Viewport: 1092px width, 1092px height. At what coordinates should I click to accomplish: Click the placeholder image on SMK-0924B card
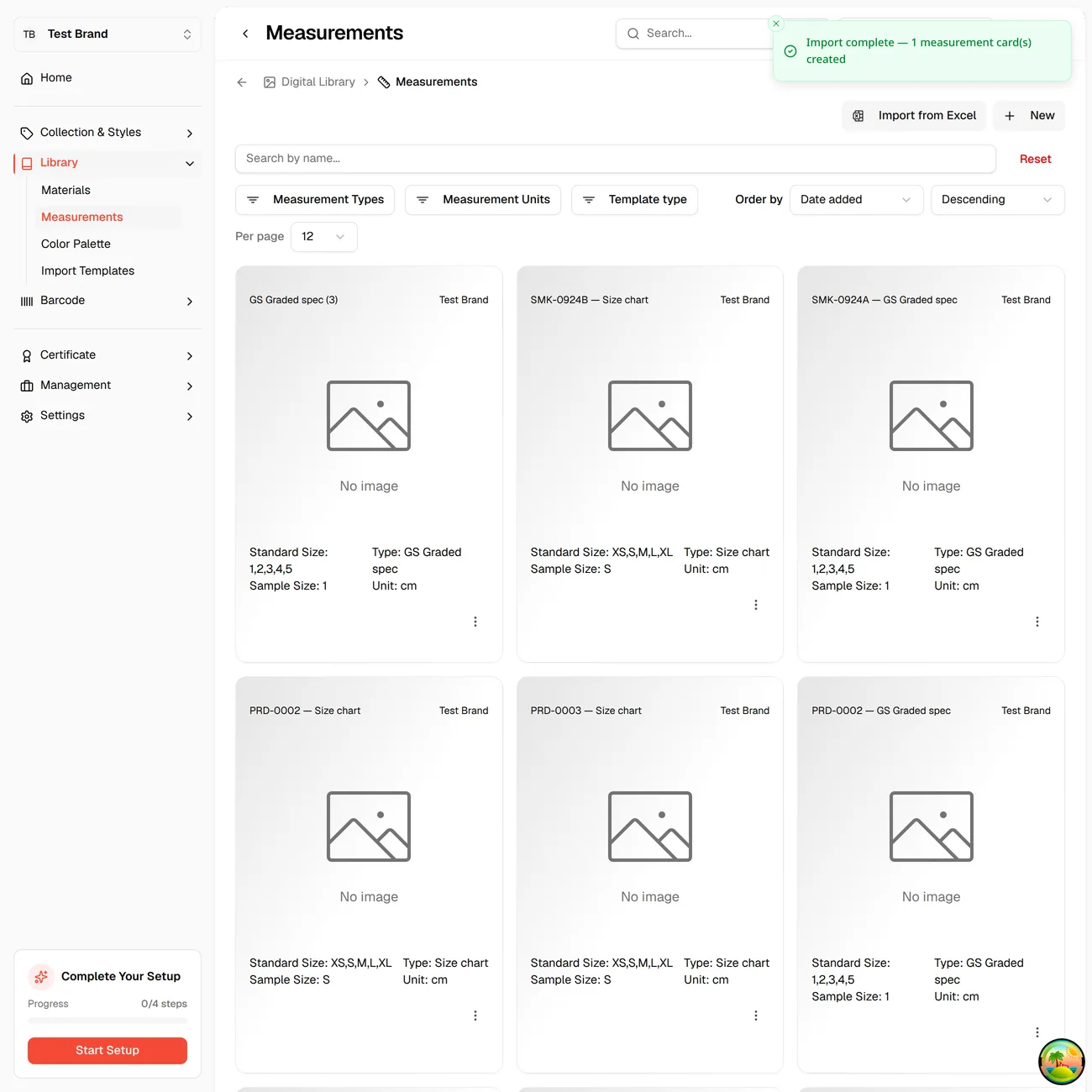click(650, 416)
